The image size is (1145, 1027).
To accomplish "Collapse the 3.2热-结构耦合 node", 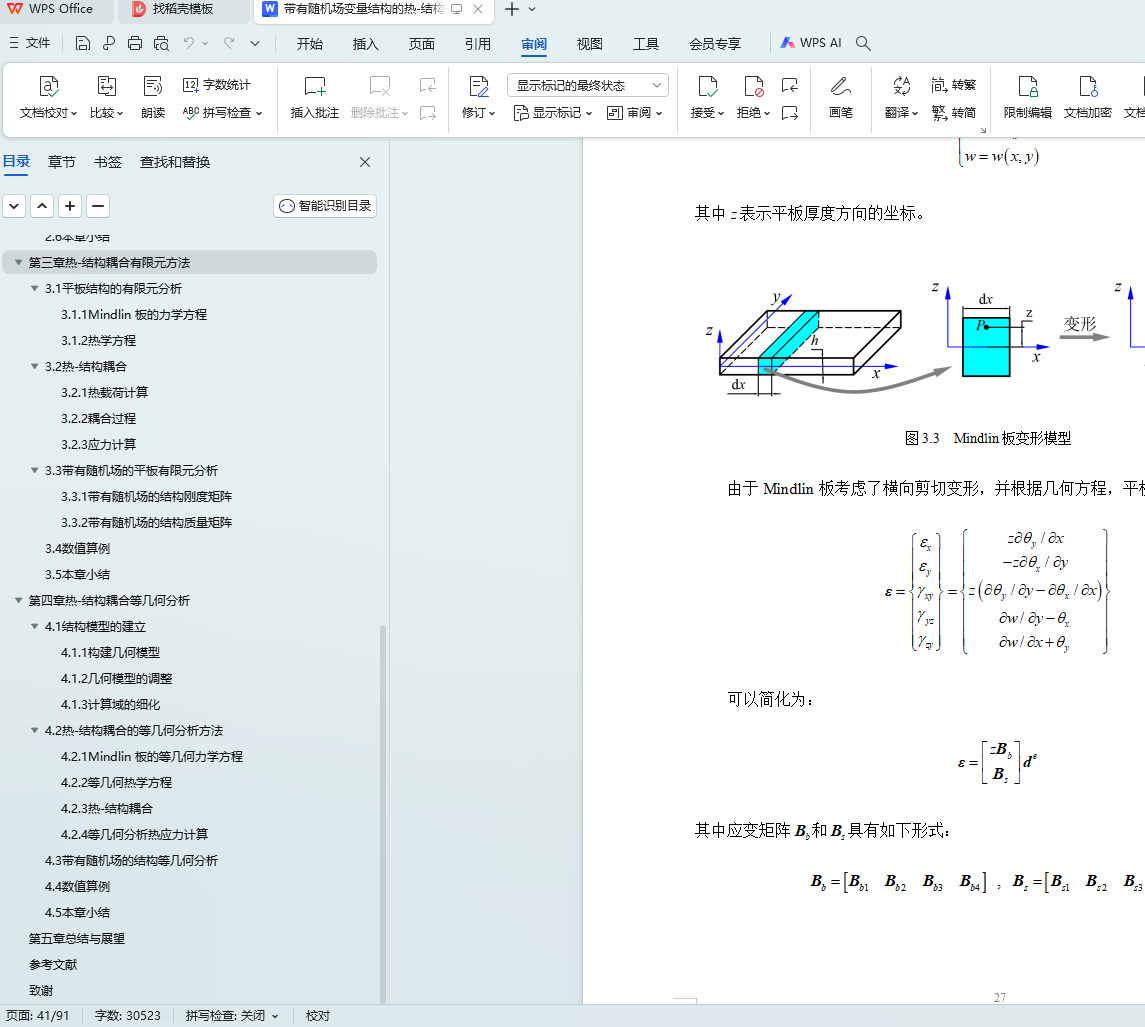I will point(34,366).
